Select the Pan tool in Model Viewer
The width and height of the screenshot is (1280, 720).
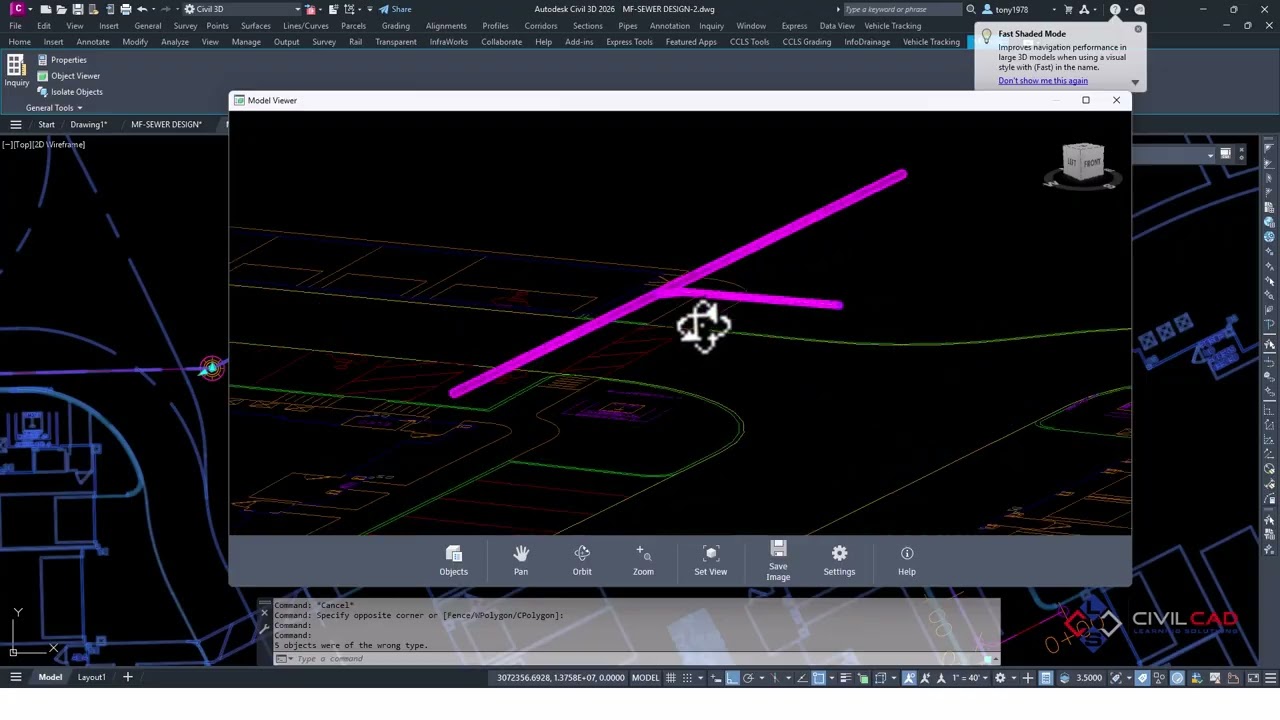(521, 560)
